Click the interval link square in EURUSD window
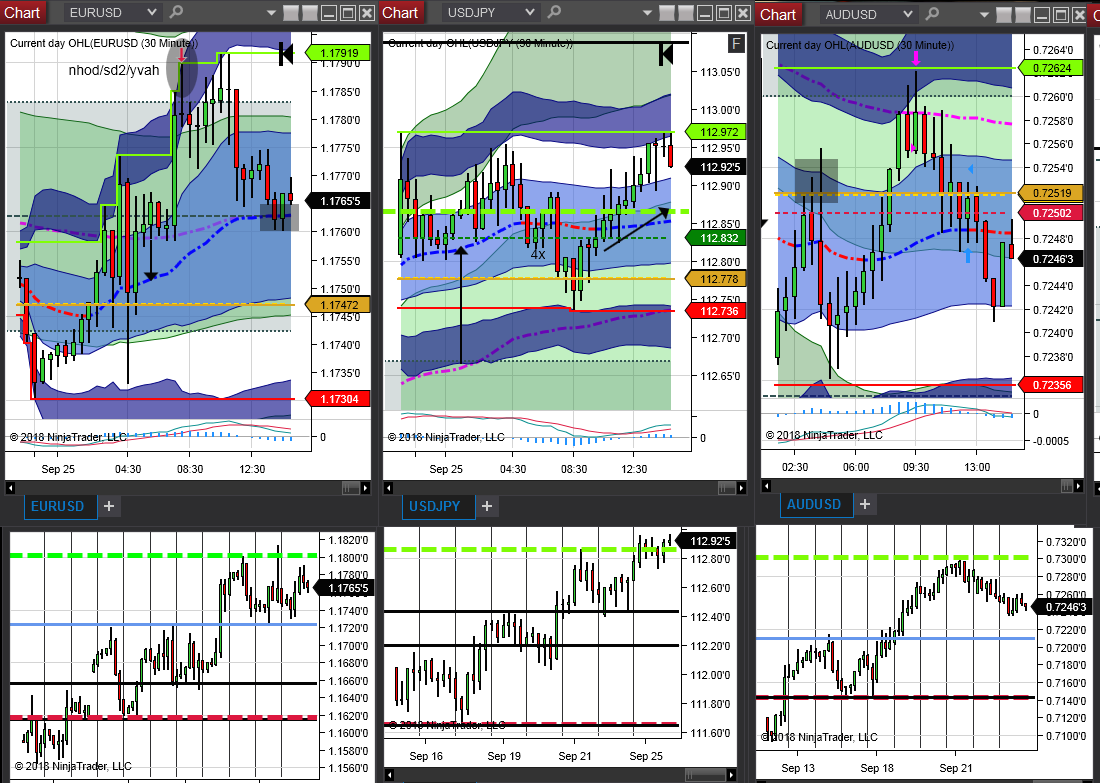 pyautogui.click(x=308, y=13)
